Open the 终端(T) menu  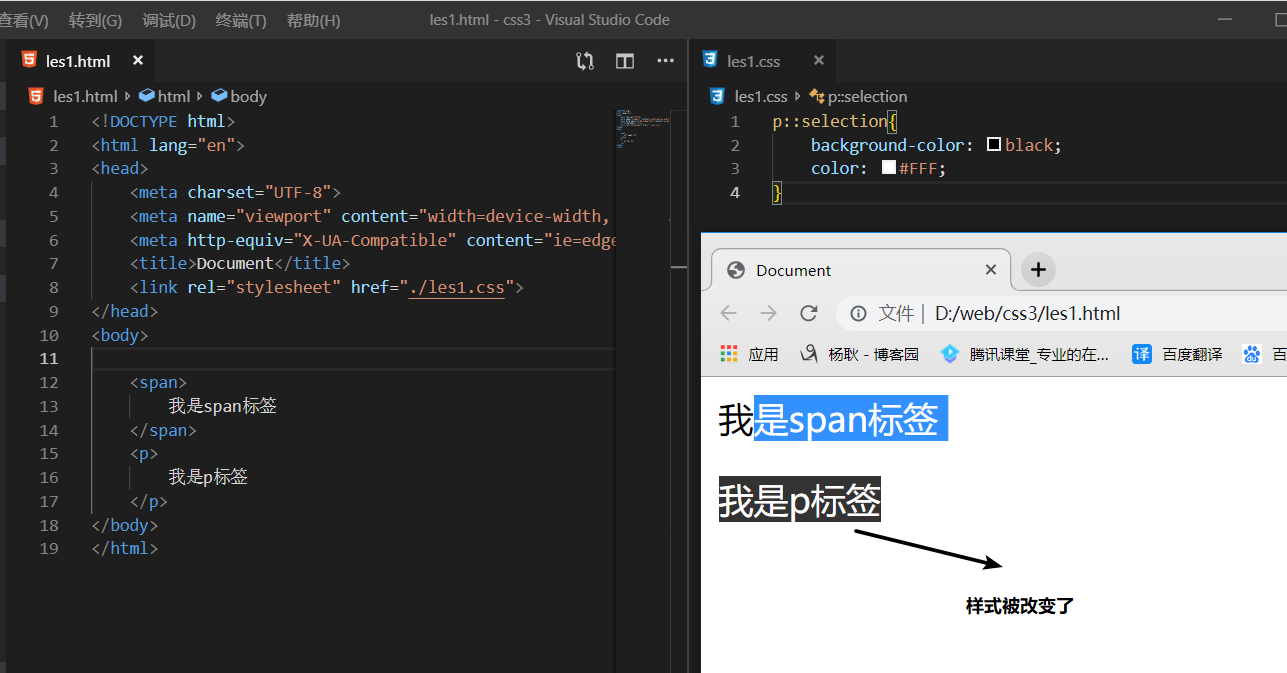(x=241, y=20)
